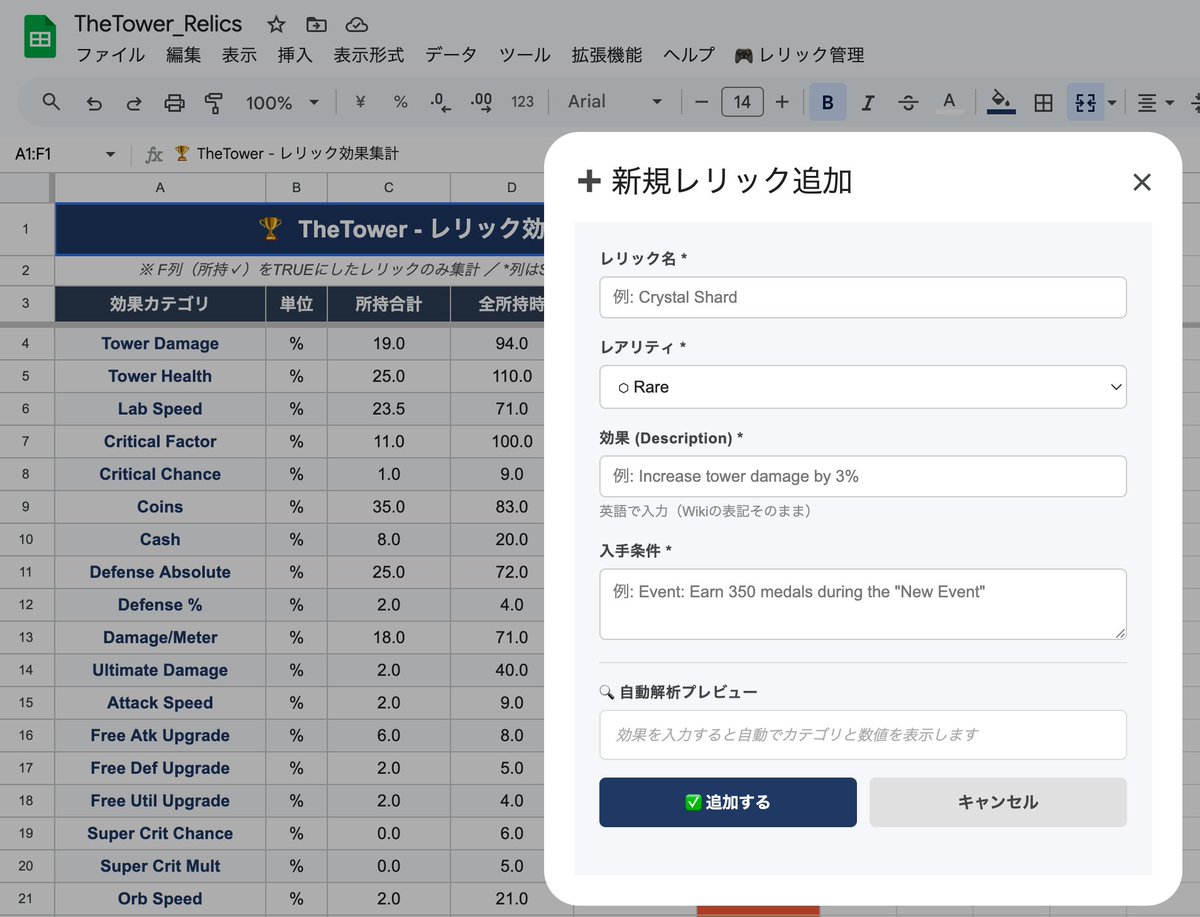Image resolution: width=1200 pixels, height=917 pixels.
Task: Open the fill color picker
Action: (1001, 102)
